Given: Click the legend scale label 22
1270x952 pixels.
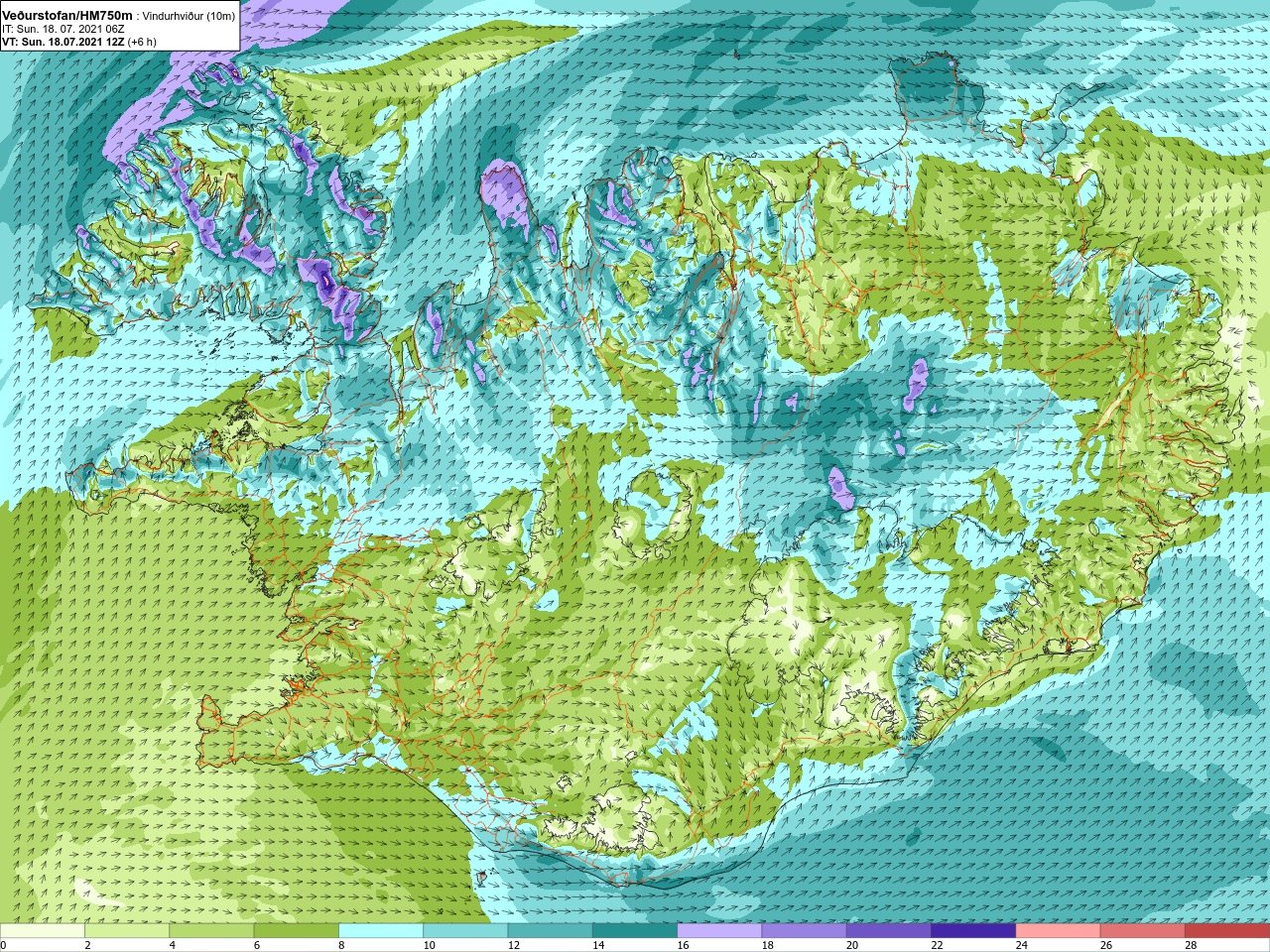Looking at the screenshot, I should [937, 945].
